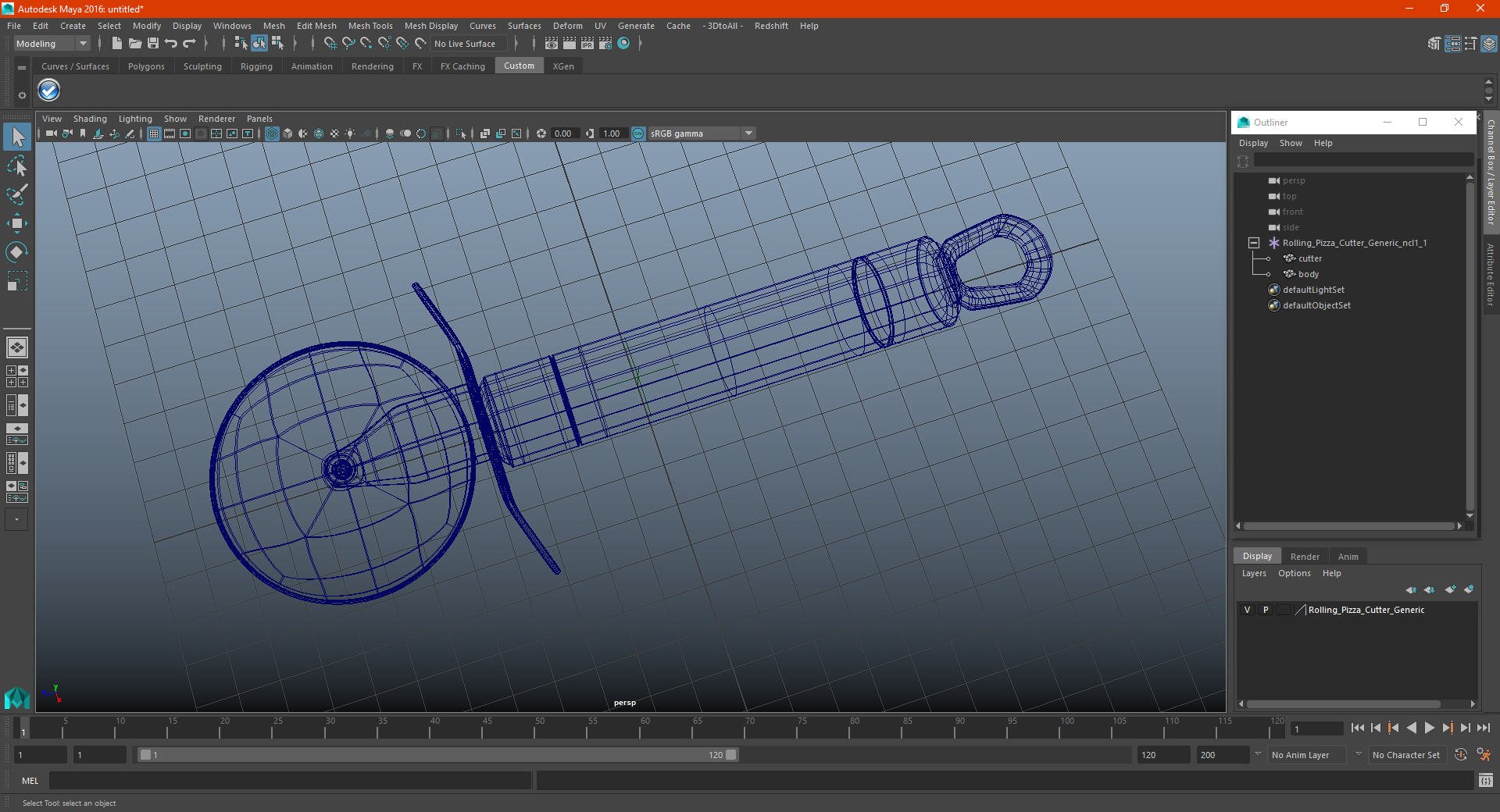Image resolution: width=1500 pixels, height=812 pixels.
Task: Choose the Paint selection tool
Action: tap(17, 194)
